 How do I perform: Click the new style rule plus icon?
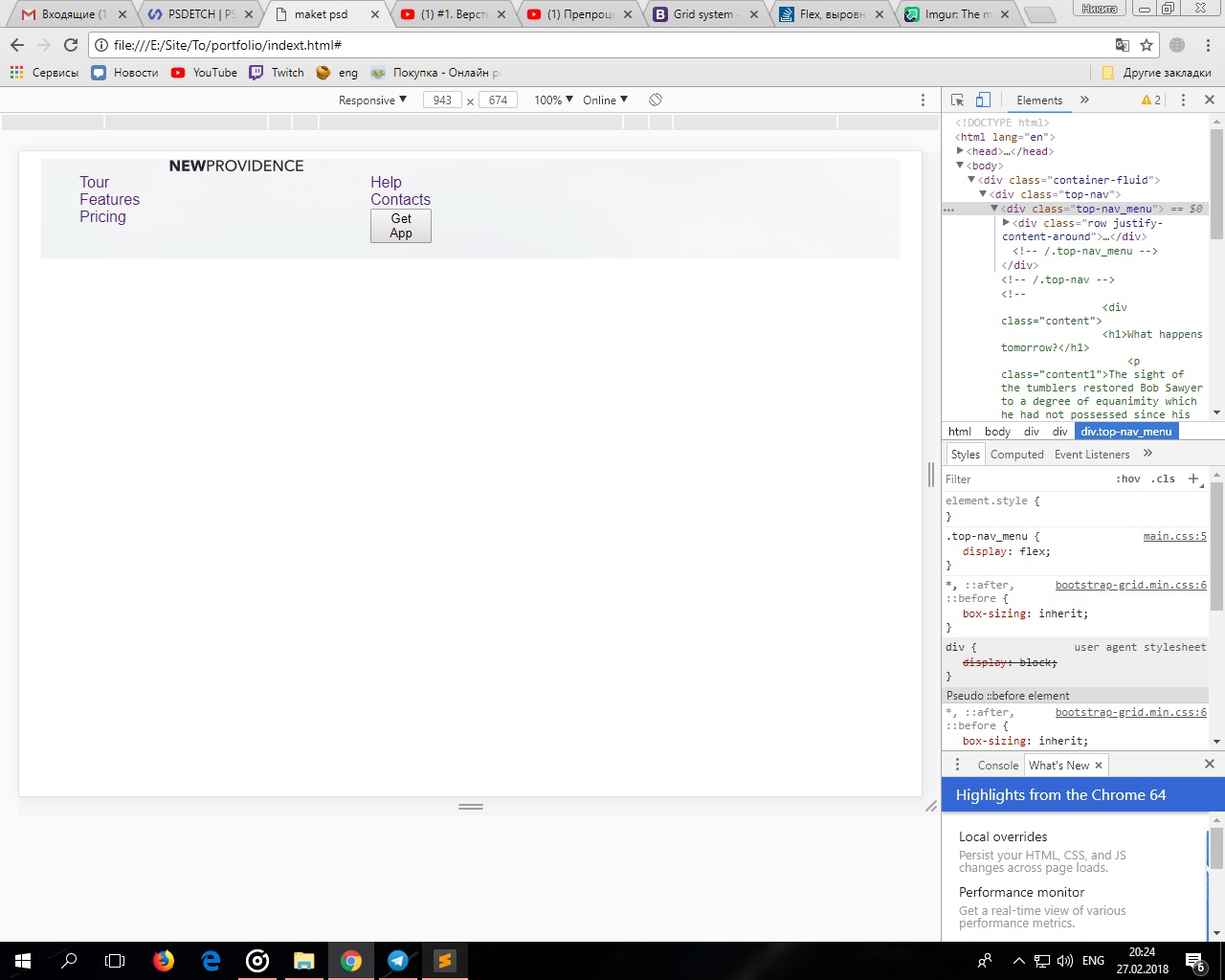pos(1193,479)
